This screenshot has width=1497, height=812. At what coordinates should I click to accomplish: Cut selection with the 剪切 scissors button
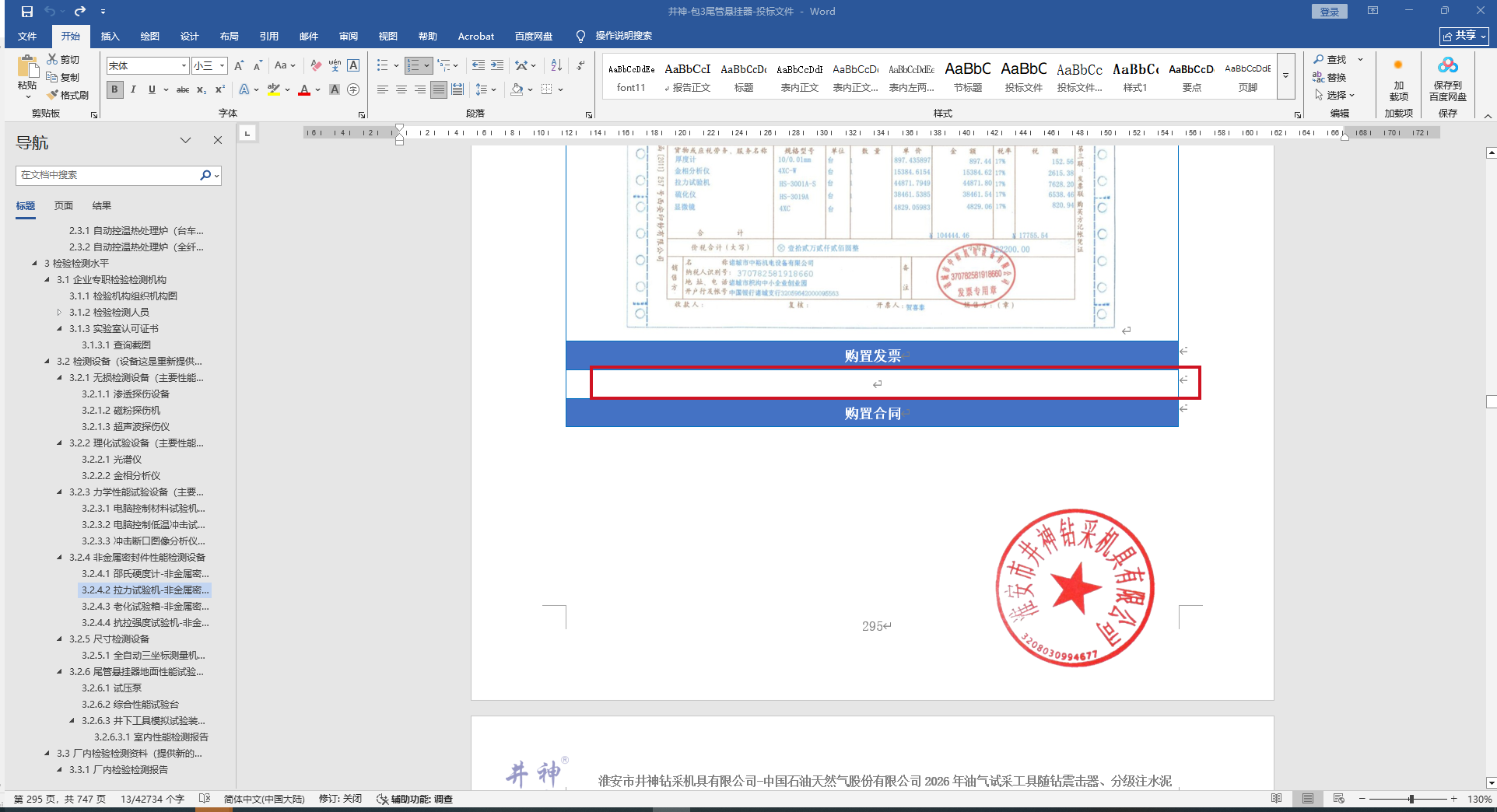pos(63,59)
